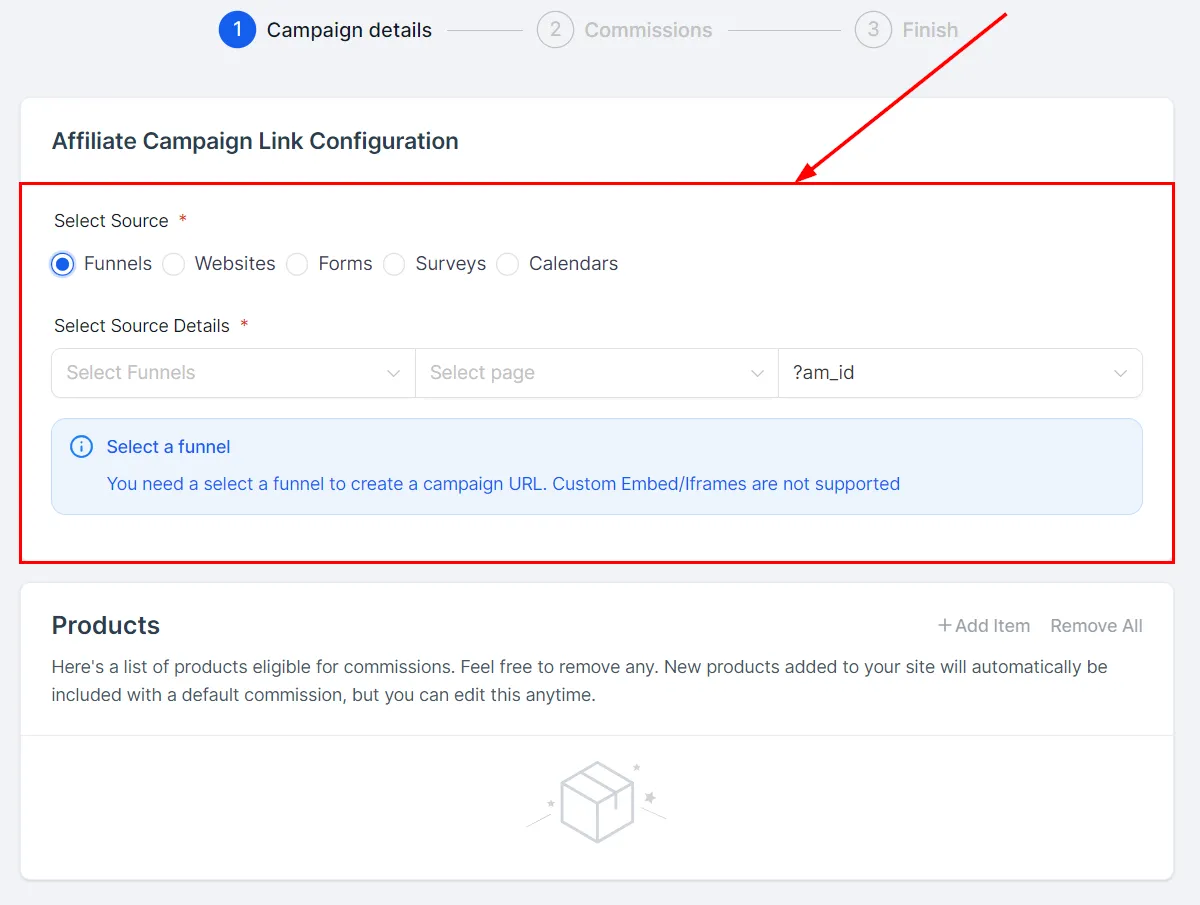
Task: Click the Select a funnel notice title
Action: (169, 447)
